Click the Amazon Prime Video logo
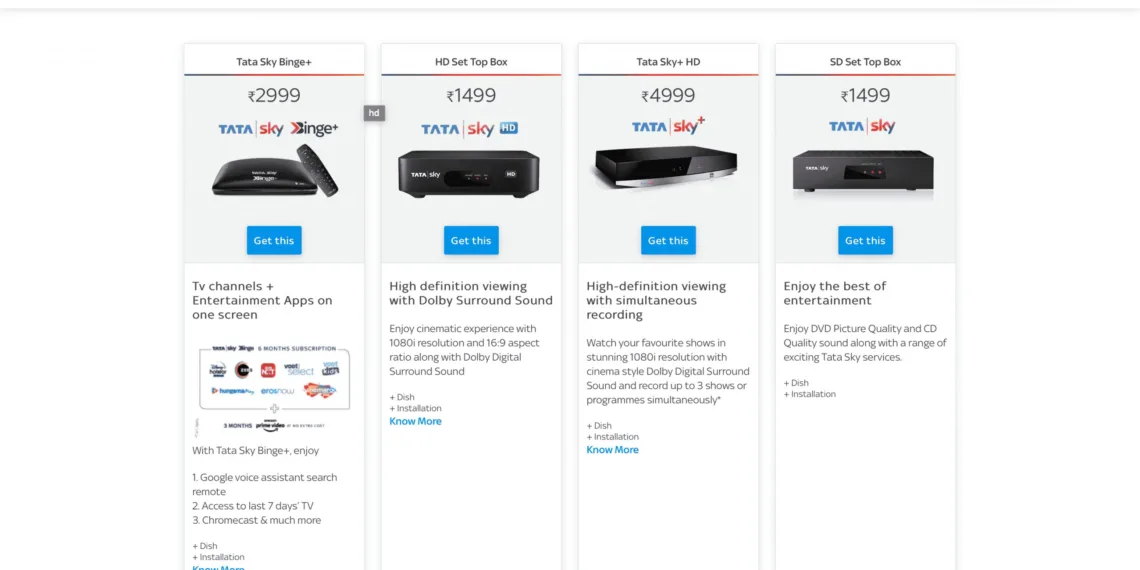Viewport: 1140px width, 570px height. 270,425
